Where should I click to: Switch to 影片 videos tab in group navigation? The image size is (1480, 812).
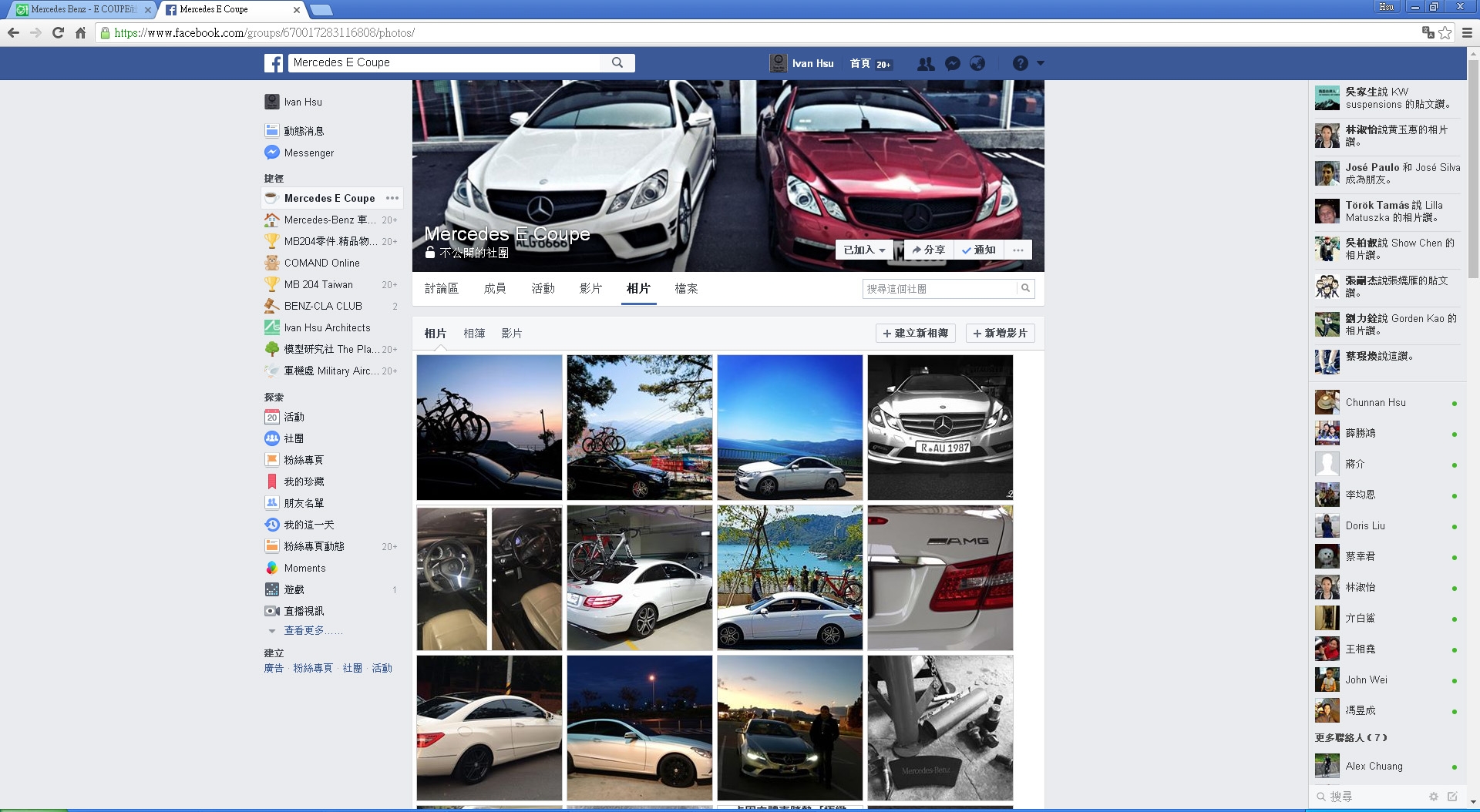[x=590, y=288]
